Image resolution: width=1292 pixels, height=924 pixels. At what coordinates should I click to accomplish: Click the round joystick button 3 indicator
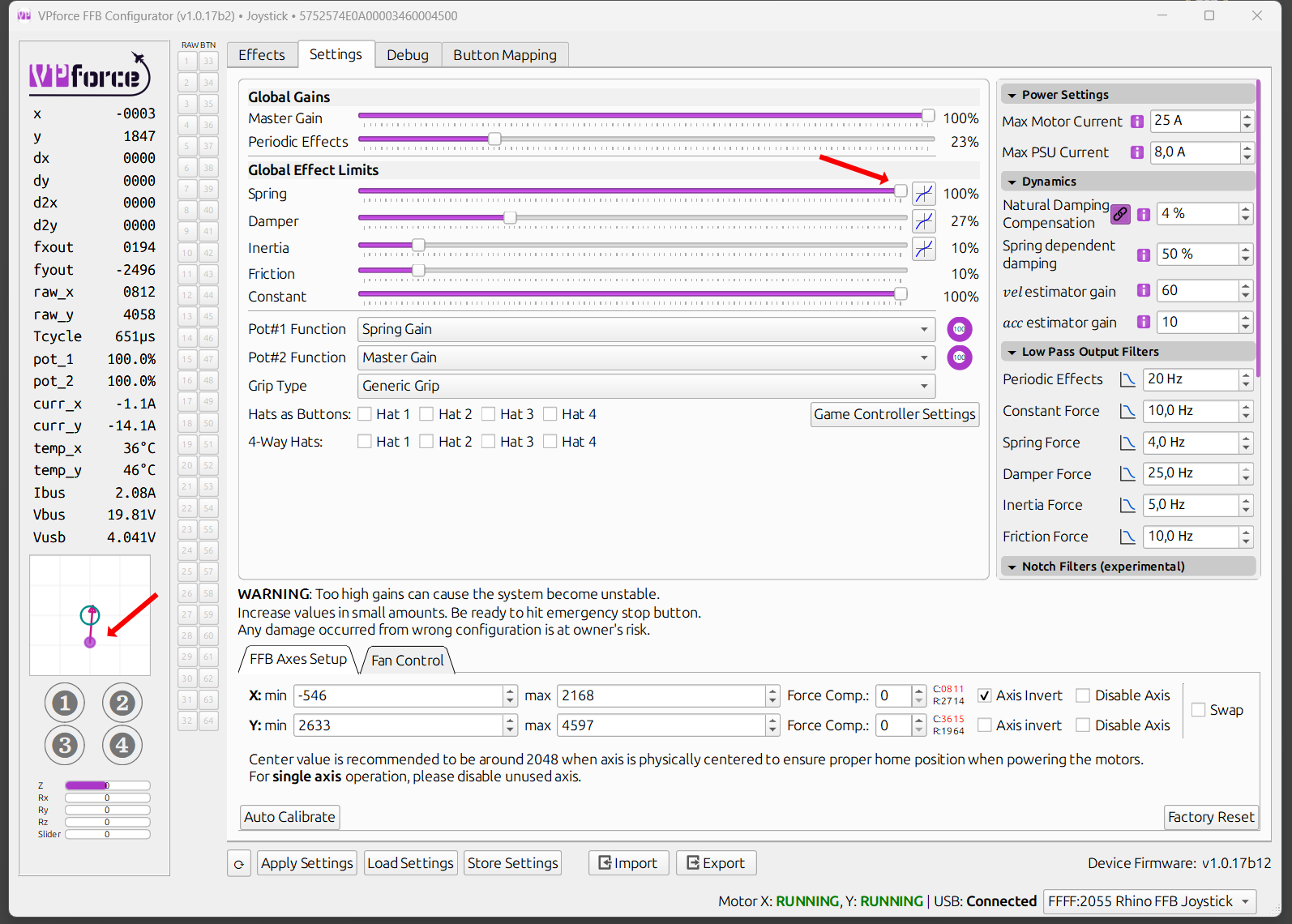pos(65,745)
